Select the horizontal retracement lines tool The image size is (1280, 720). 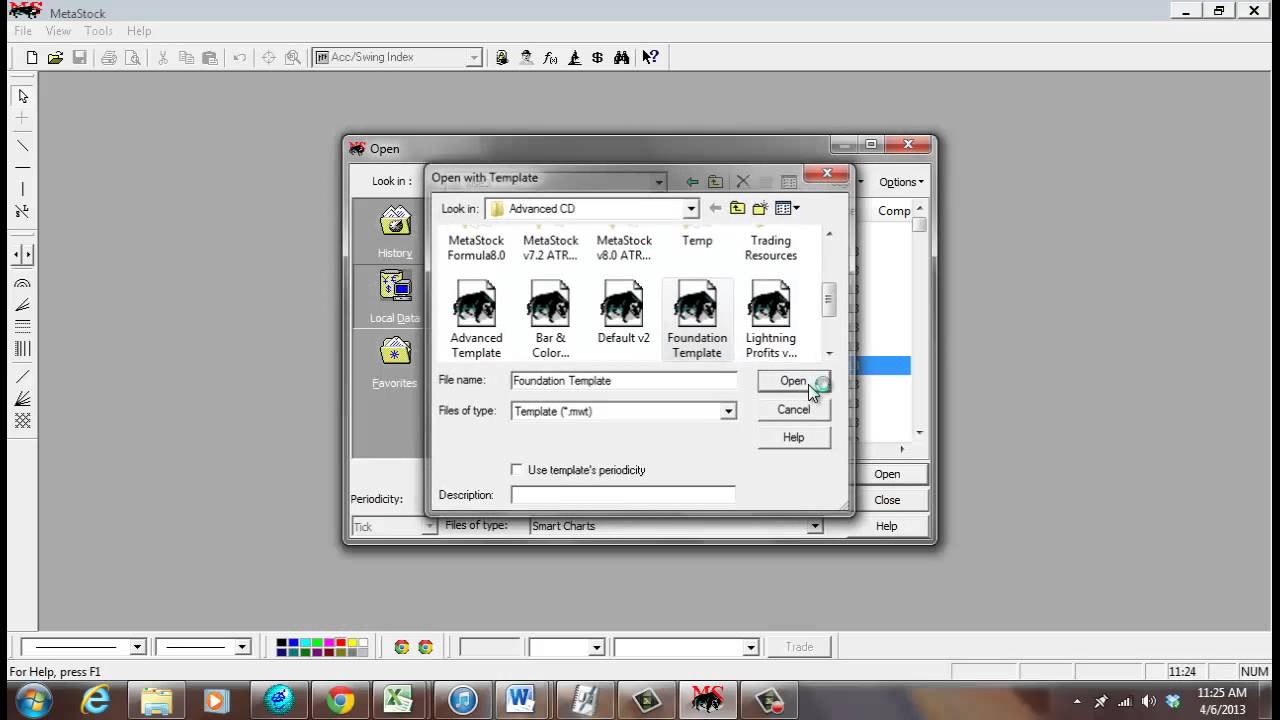coord(23,326)
